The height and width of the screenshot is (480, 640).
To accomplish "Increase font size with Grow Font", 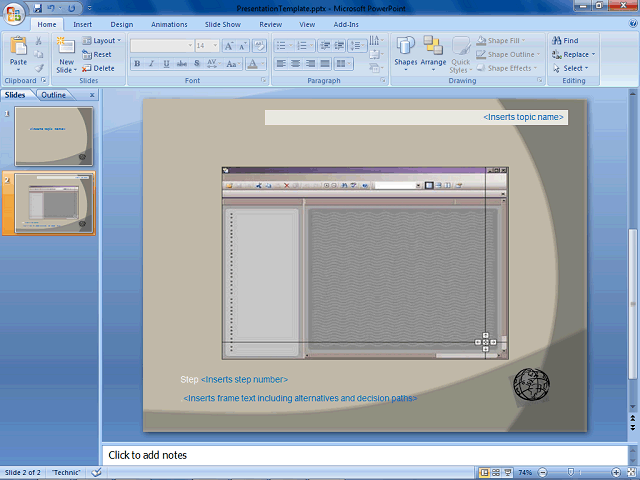I will click(229, 46).
